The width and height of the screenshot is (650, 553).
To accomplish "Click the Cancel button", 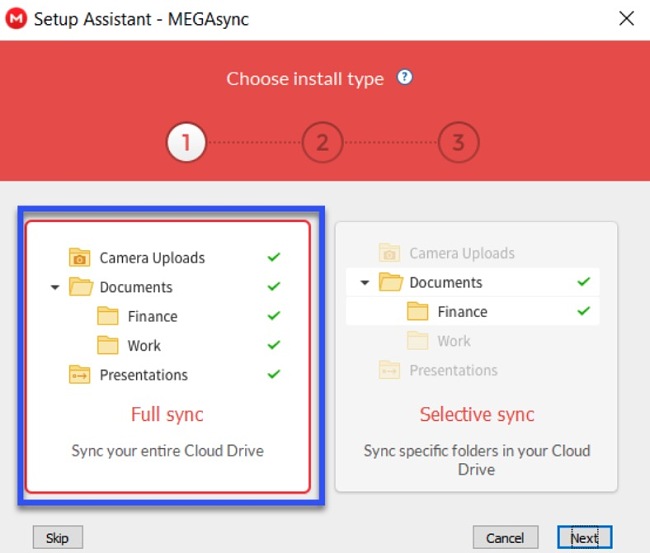I will coord(505,538).
